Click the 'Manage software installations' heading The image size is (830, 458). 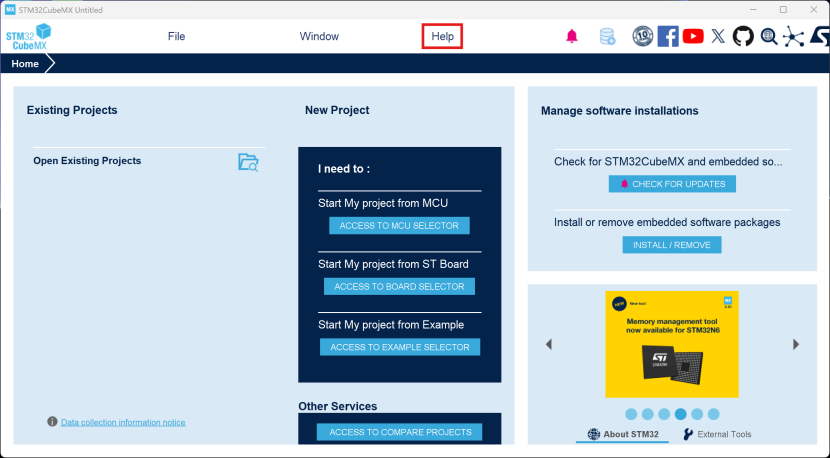[x=619, y=111]
